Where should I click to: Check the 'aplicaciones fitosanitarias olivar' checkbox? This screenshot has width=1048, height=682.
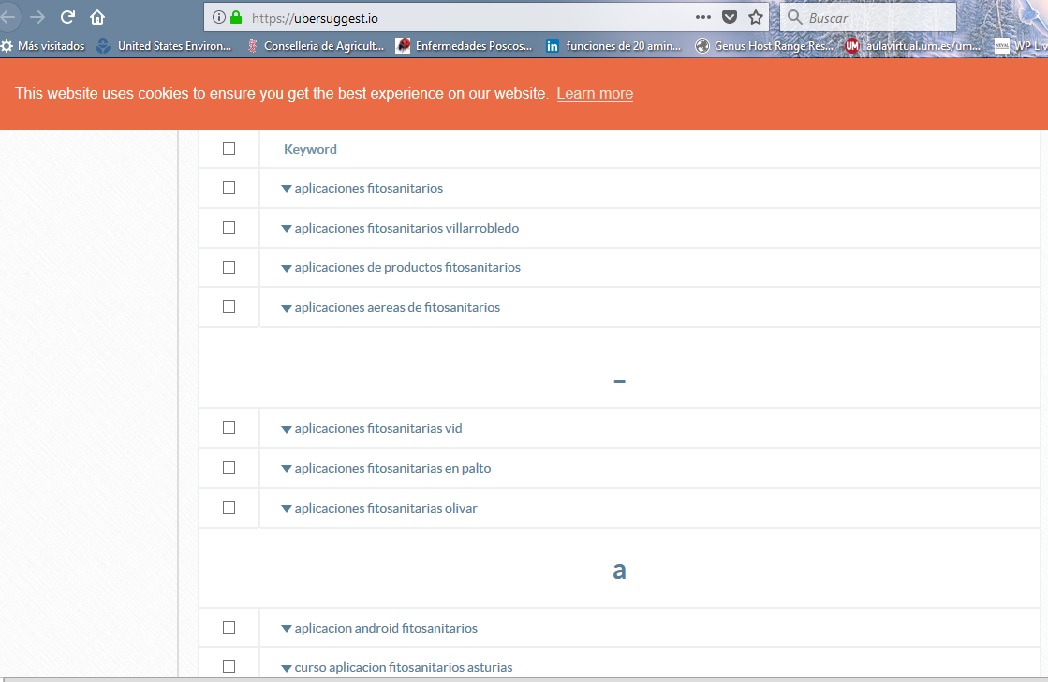tap(229, 508)
